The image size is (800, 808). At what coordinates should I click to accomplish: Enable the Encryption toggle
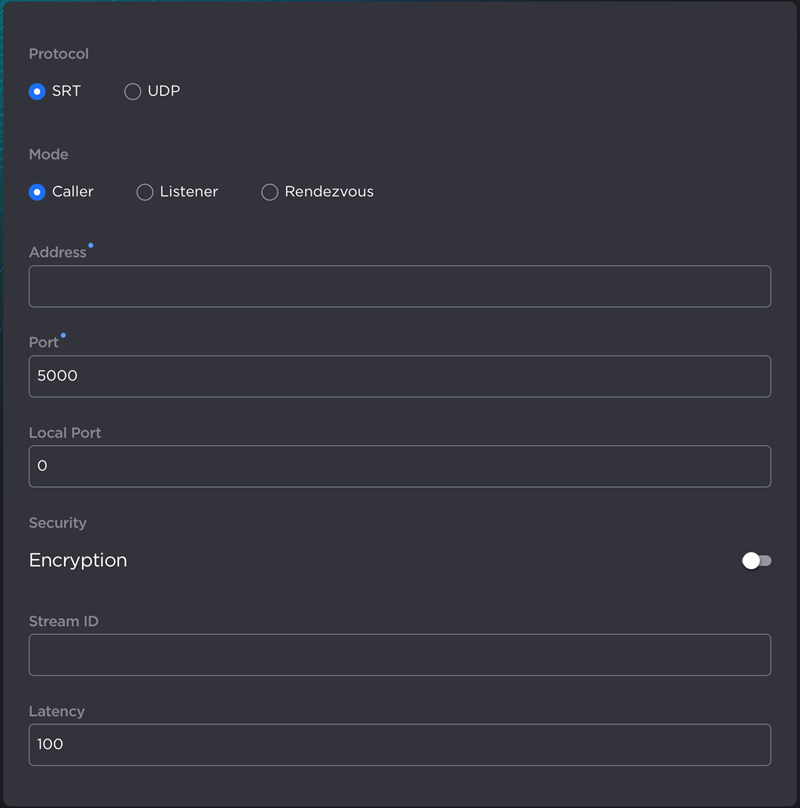tap(757, 560)
